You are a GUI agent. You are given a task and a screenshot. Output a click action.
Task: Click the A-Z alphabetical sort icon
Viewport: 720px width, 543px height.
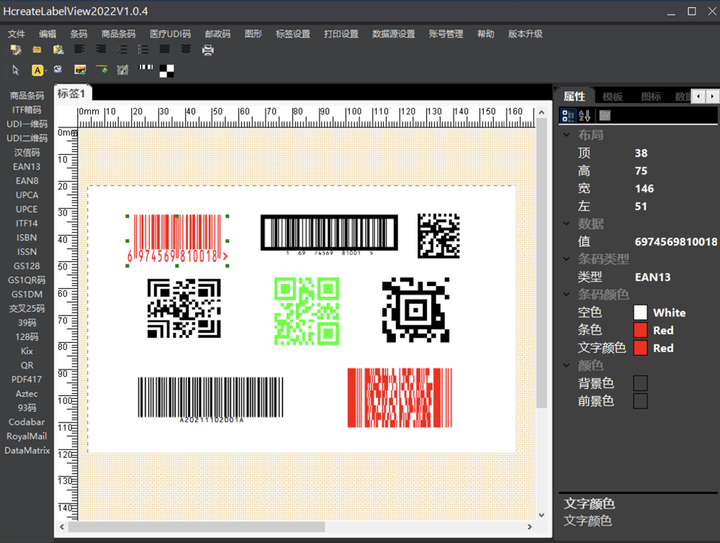585,116
